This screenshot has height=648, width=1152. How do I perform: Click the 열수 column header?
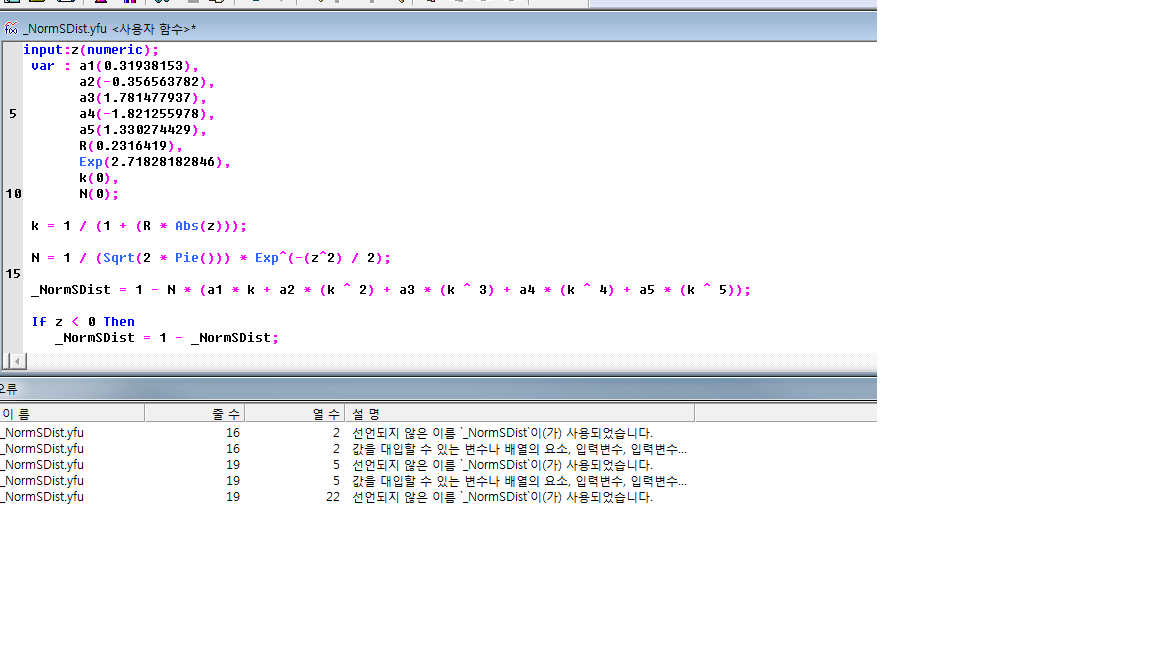(x=295, y=413)
